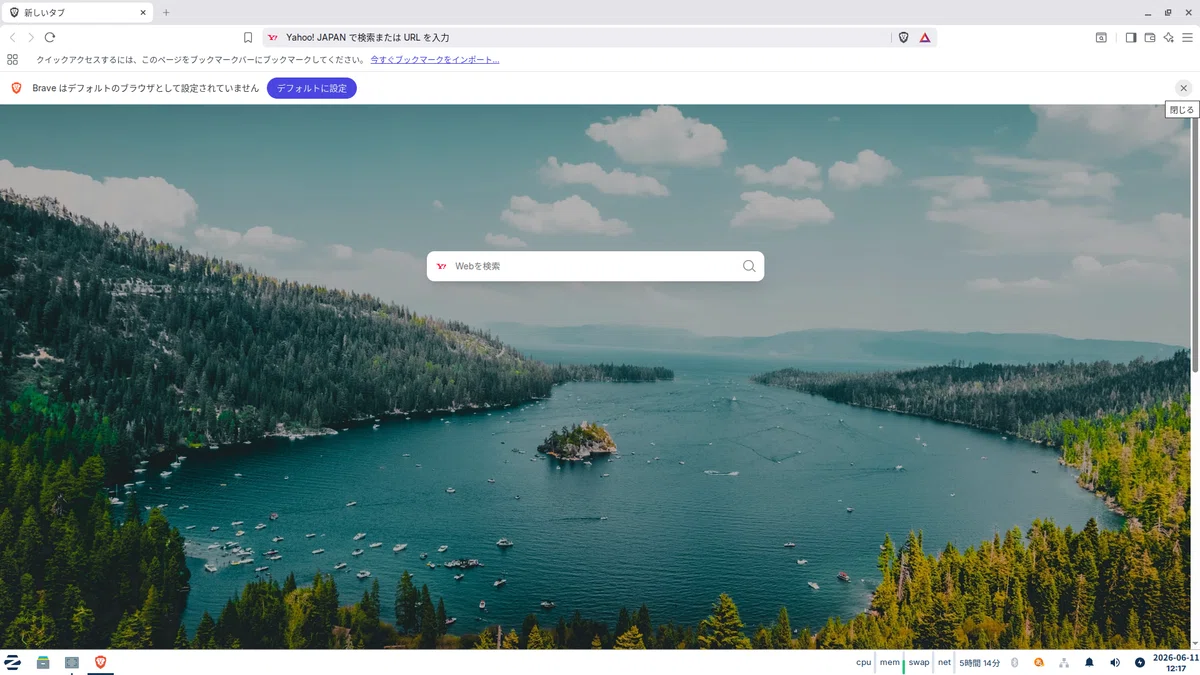Viewport: 1200px width, 675px height.
Task: Click the cpu monitor in taskbar
Action: click(x=864, y=662)
